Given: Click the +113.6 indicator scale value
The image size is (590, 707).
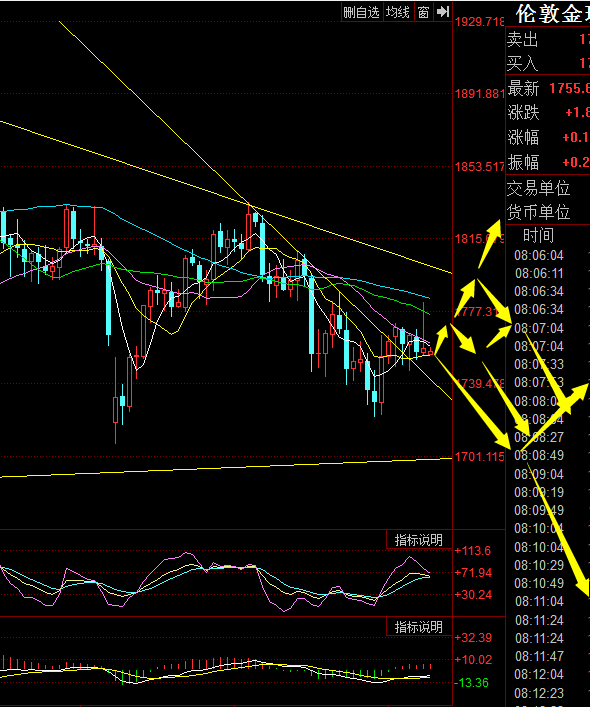Looking at the screenshot, I should (x=473, y=551).
